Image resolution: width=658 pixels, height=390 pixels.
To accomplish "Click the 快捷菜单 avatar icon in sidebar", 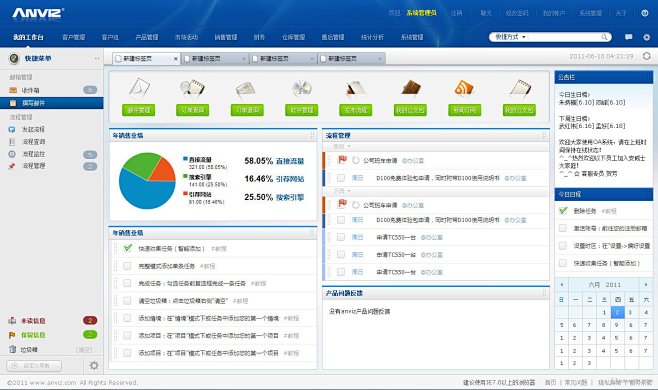I will 14,58.
